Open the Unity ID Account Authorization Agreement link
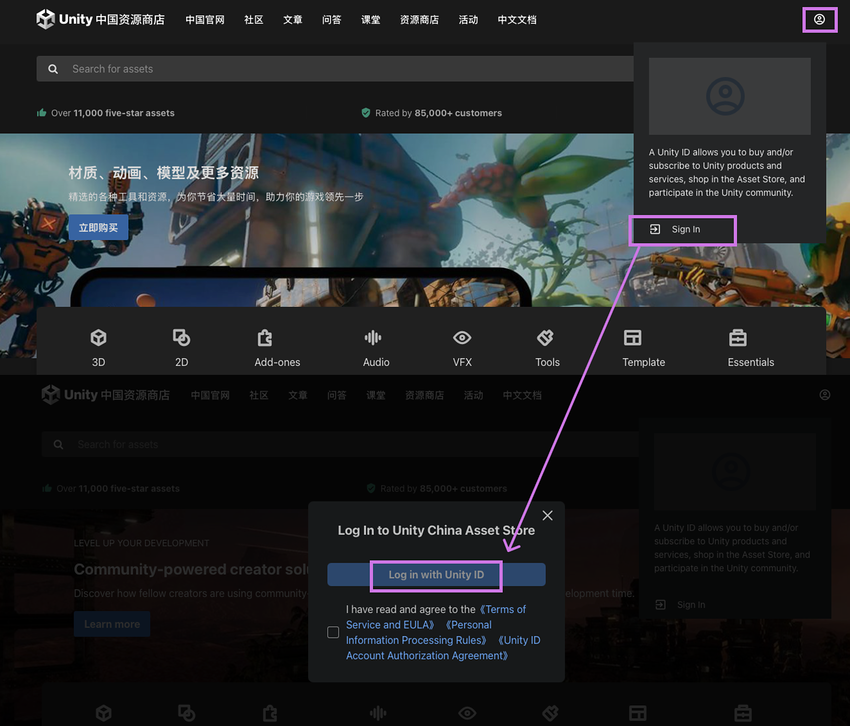 coord(443,648)
